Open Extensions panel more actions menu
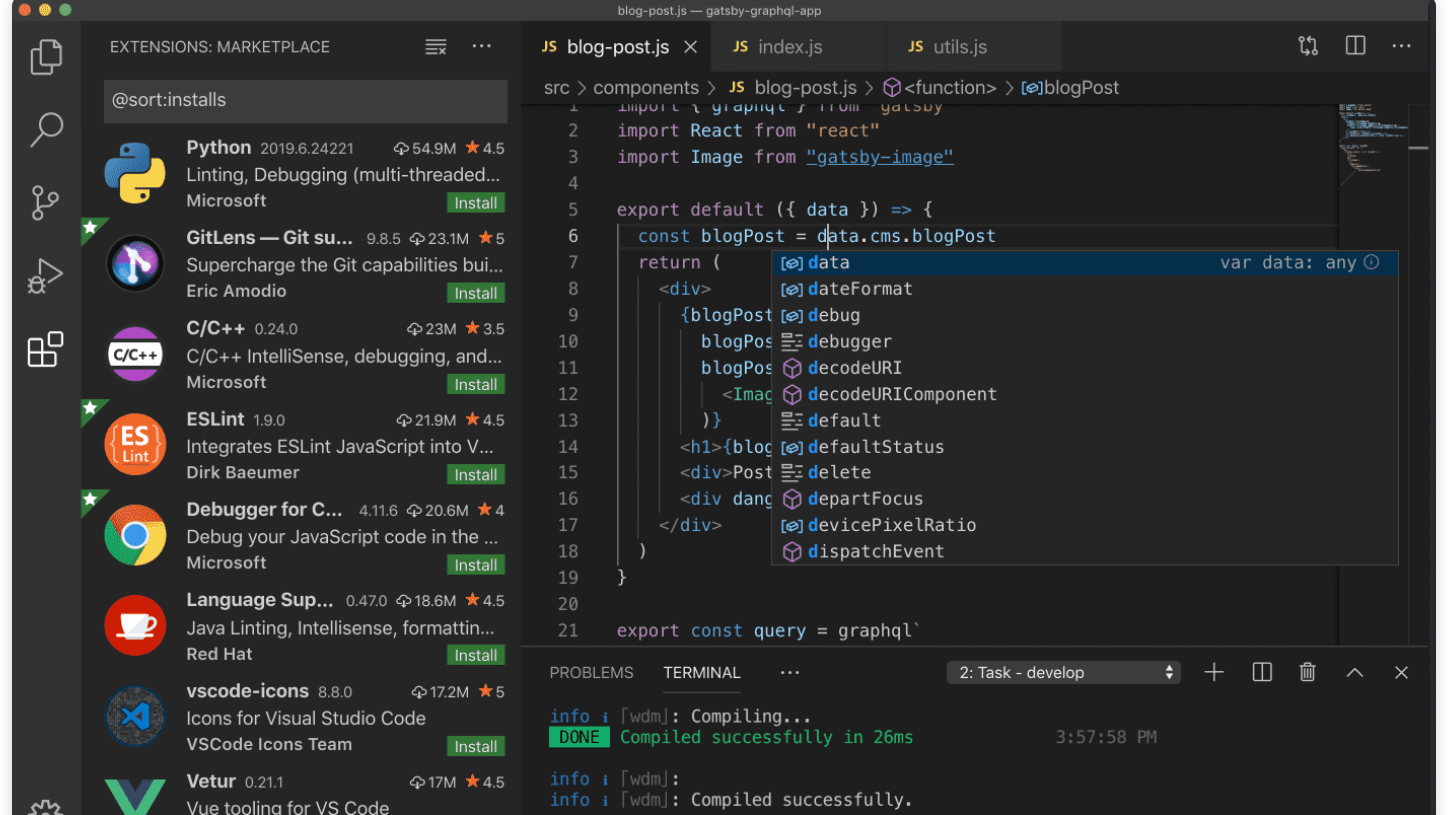Image resolution: width=1448 pixels, height=815 pixels. tap(482, 46)
